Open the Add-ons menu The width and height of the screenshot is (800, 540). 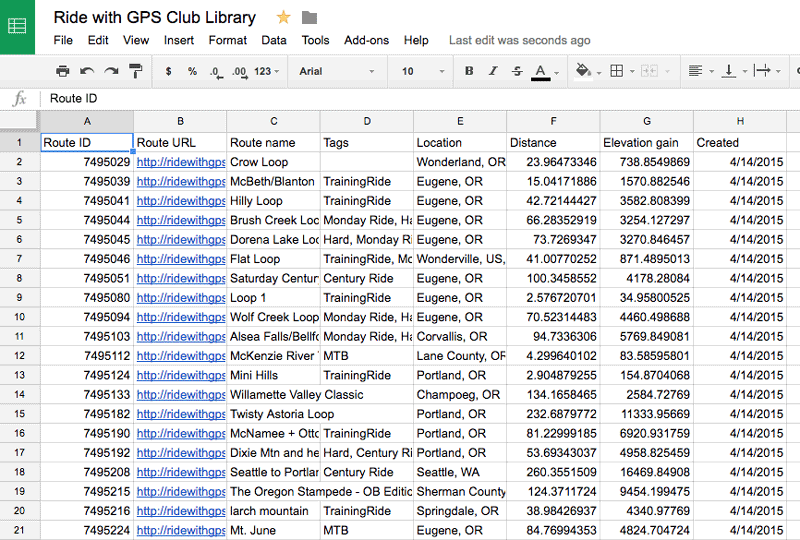[x=366, y=40]
